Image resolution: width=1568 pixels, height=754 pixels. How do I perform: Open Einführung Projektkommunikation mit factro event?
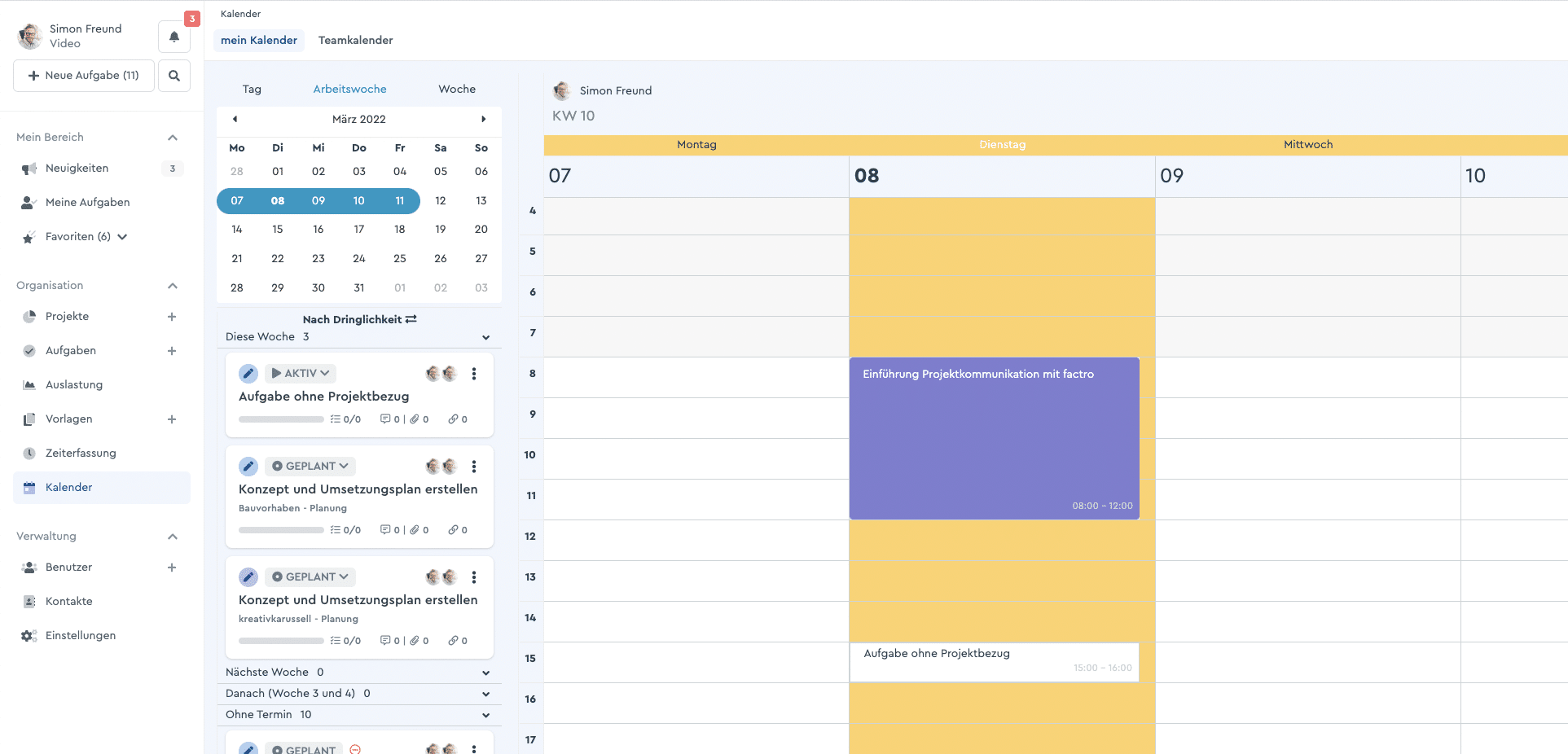click(995, 438)
